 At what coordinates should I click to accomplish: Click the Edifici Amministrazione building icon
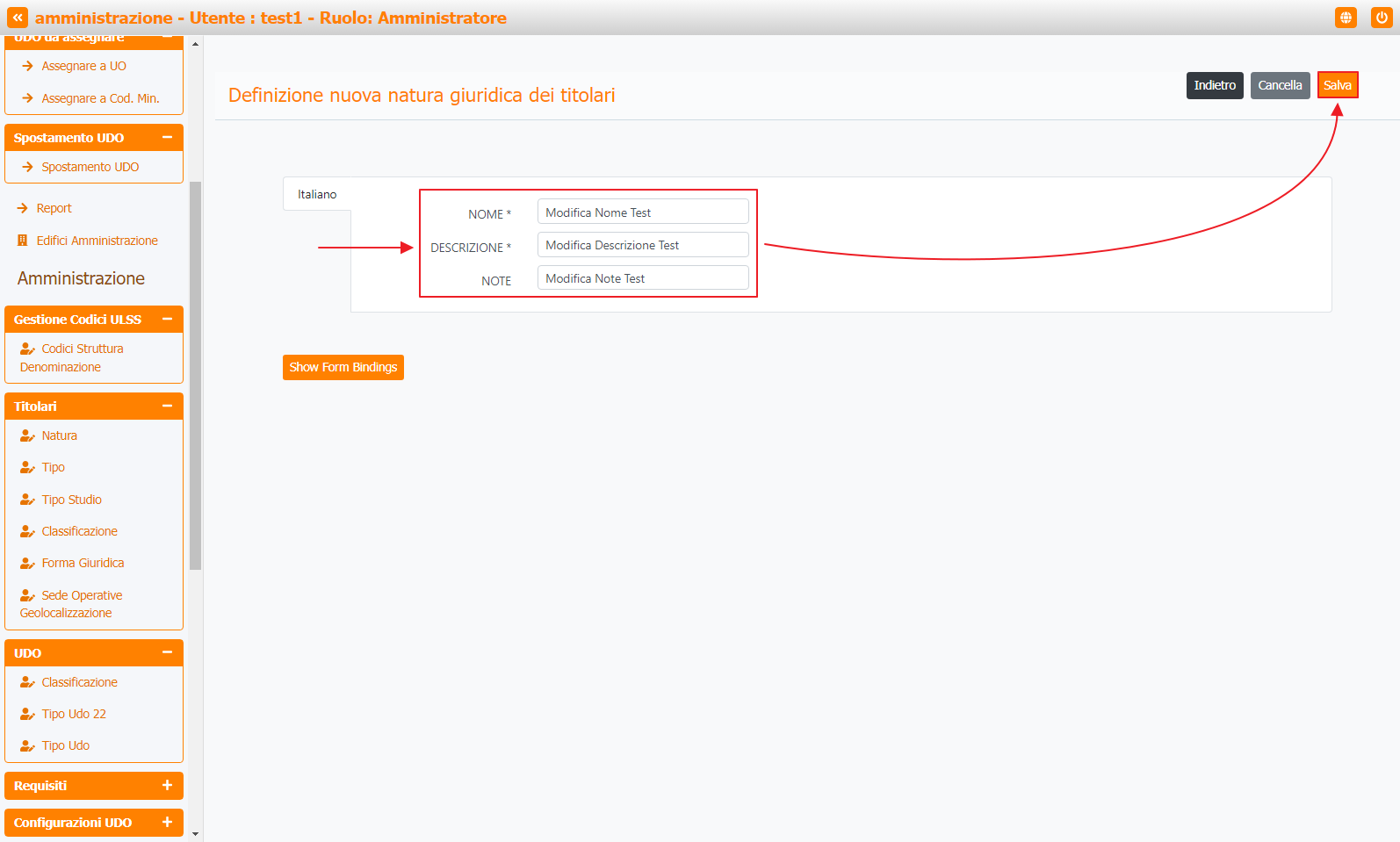23,241
